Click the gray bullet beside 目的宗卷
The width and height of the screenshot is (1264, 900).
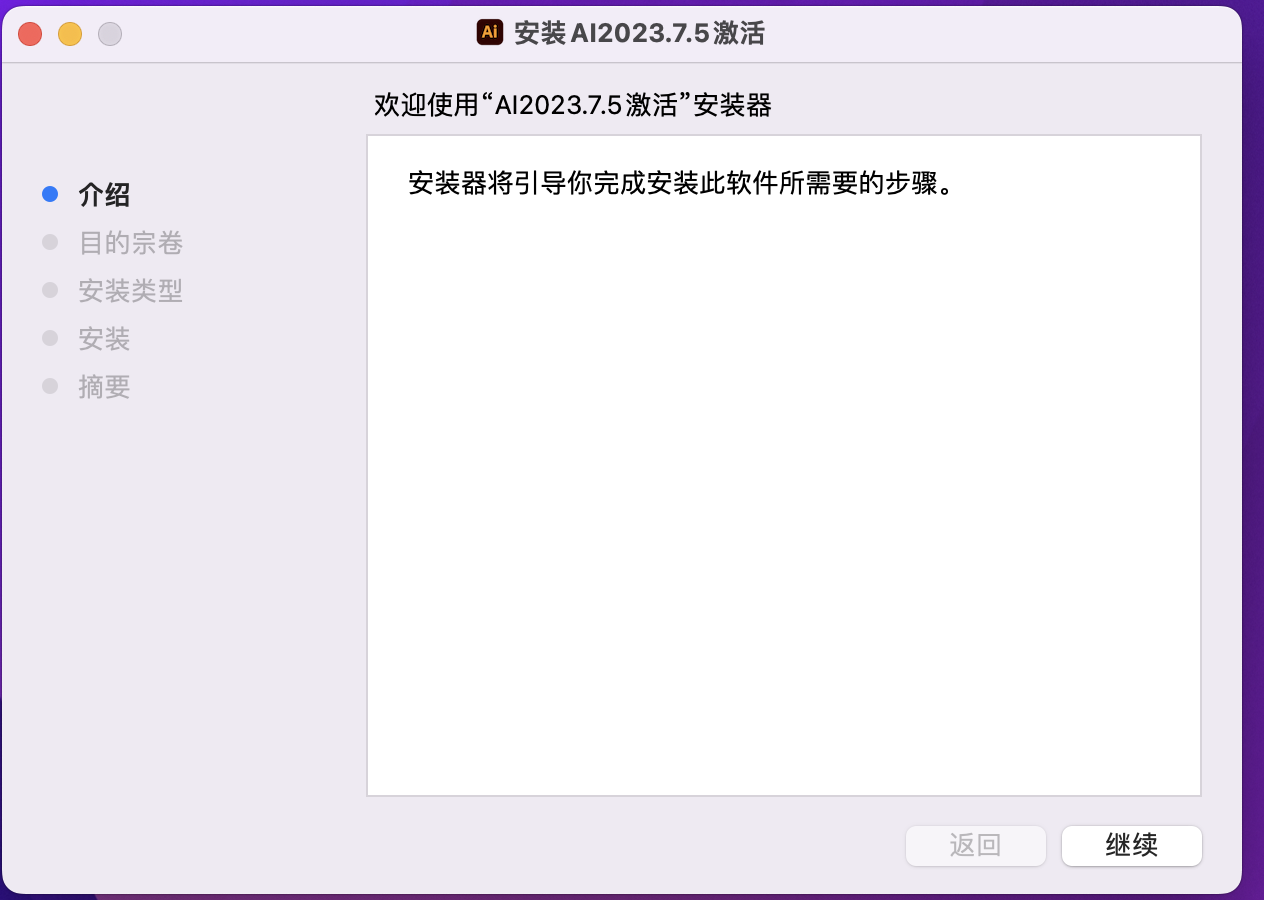coord(50,243)
